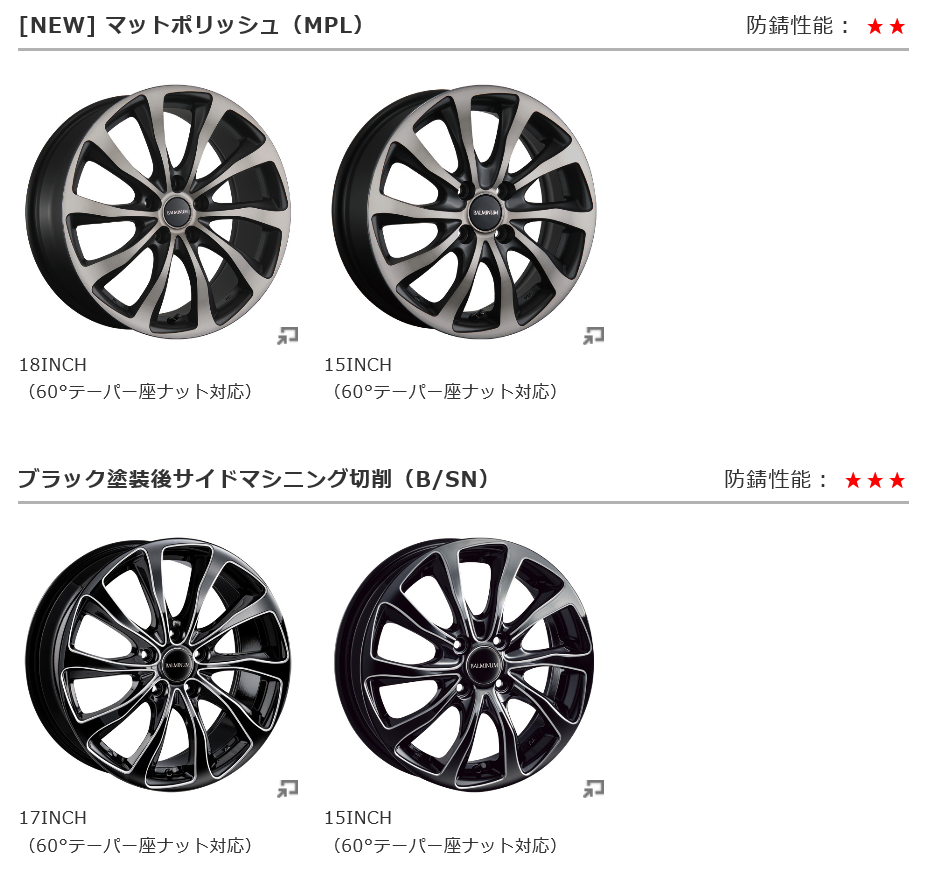Viewport: 925px width, 869px height.
Task: Select the 18INCH matte polish wheel image
Action: pyautogui.click(x=158, y=212)
